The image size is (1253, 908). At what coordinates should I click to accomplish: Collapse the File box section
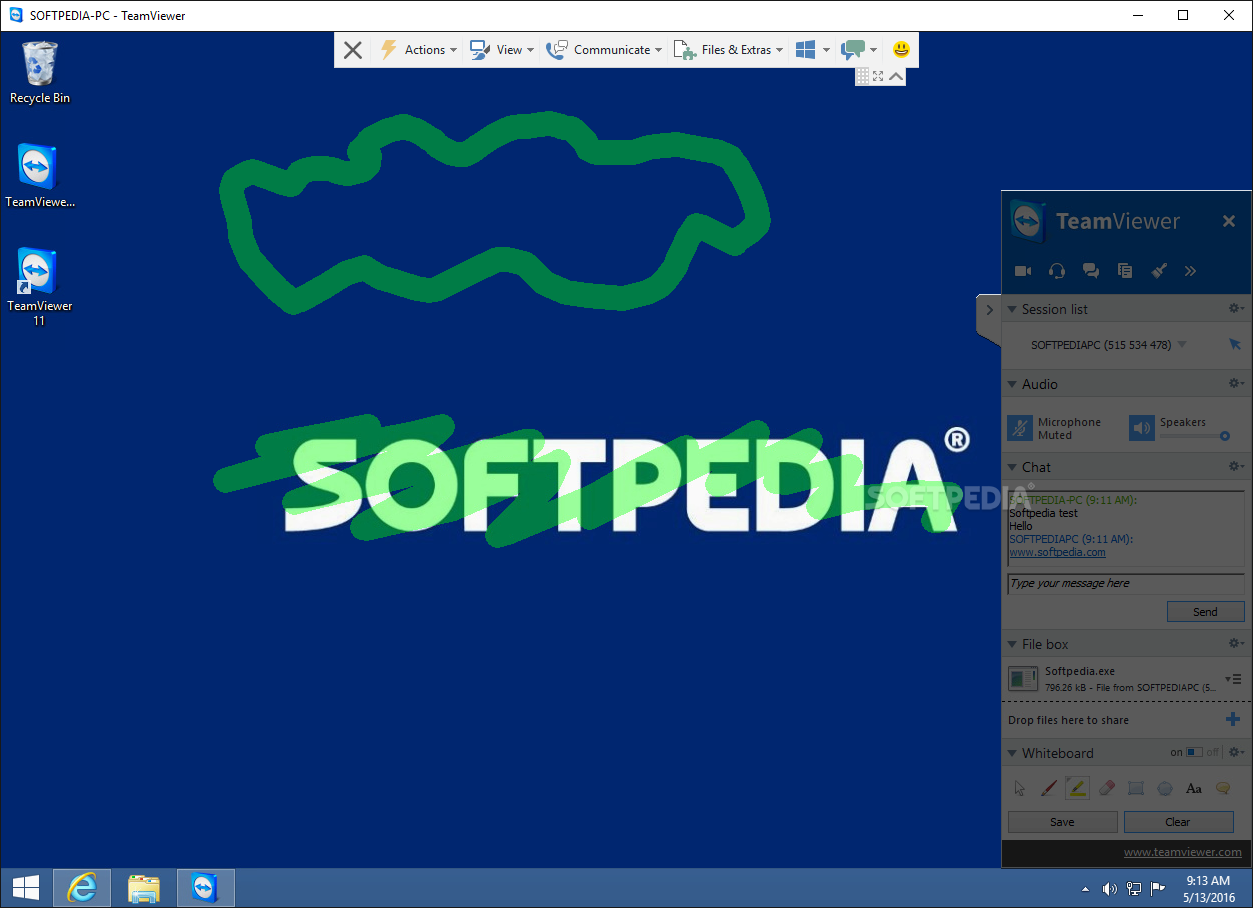point(1012,645)
